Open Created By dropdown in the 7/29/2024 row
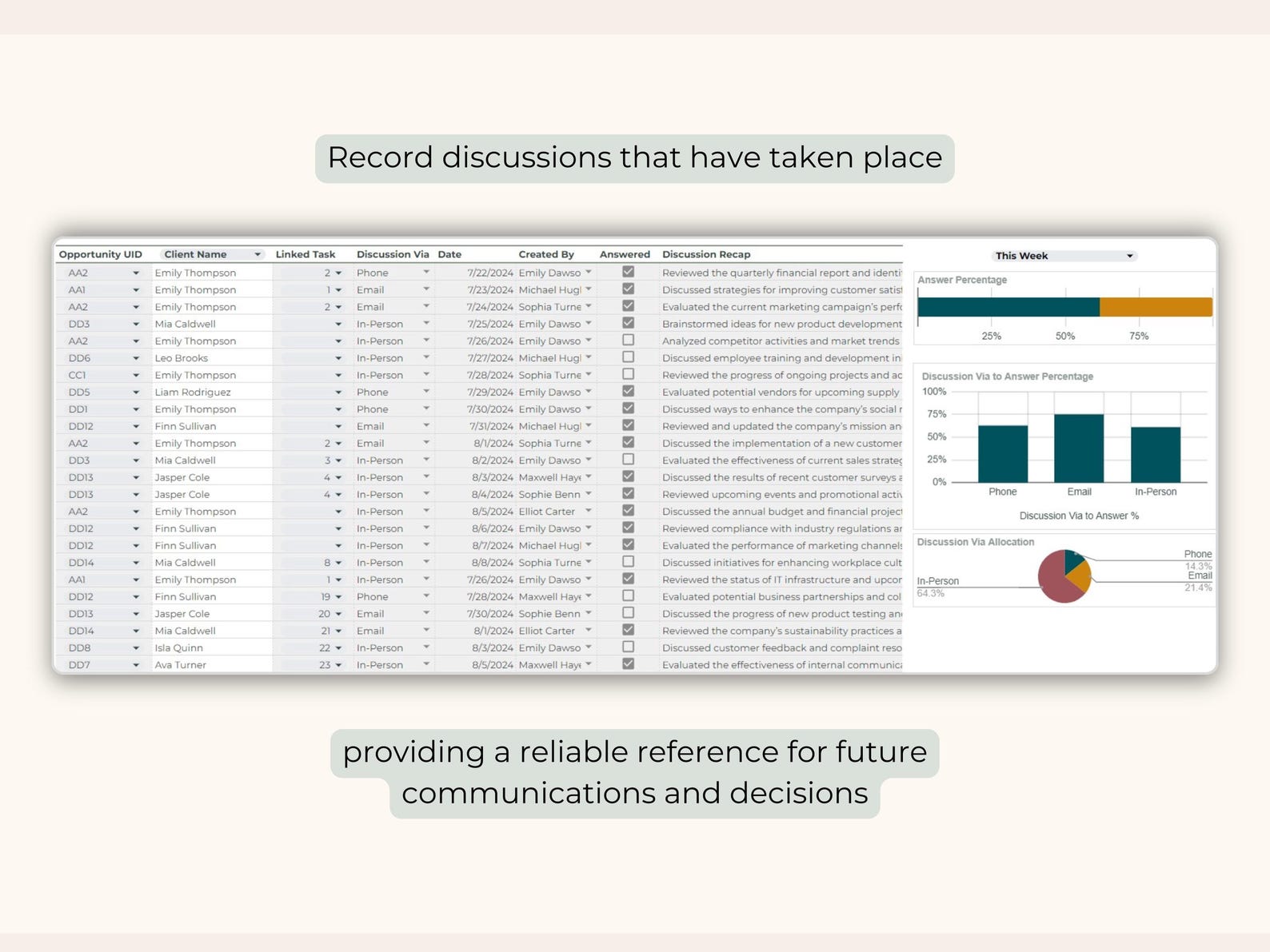Viewport: 1270px width, 952px height. click(x=589, y=392)
